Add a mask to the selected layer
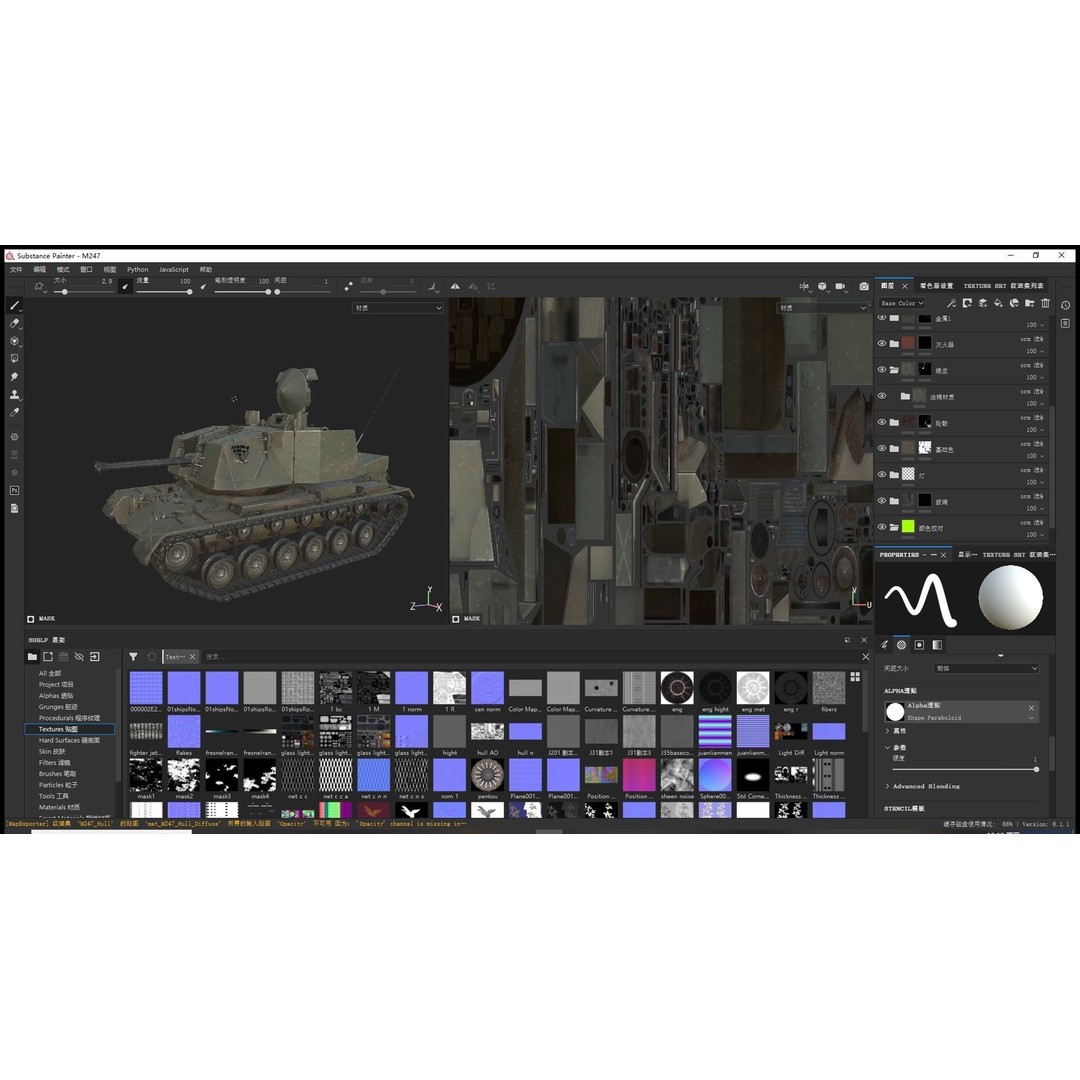 [967, 303]
